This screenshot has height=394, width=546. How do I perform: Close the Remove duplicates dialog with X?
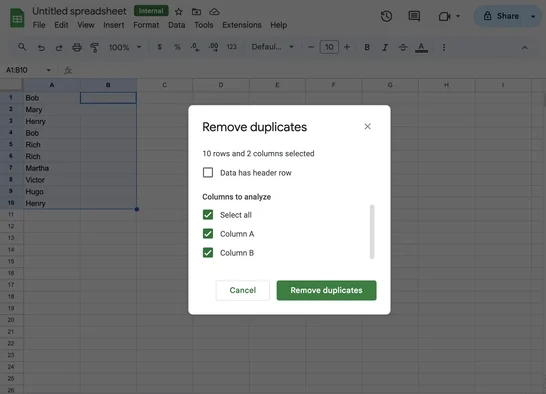(367, 126)
